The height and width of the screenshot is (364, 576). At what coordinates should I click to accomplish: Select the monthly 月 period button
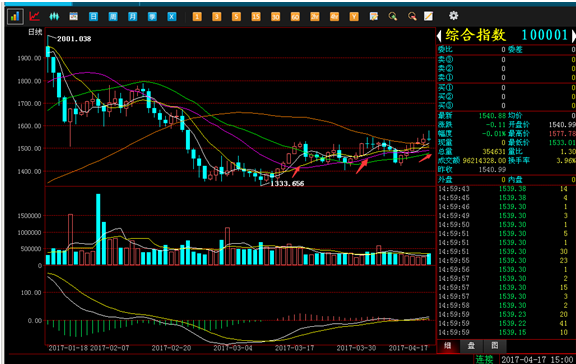point(133,16)
